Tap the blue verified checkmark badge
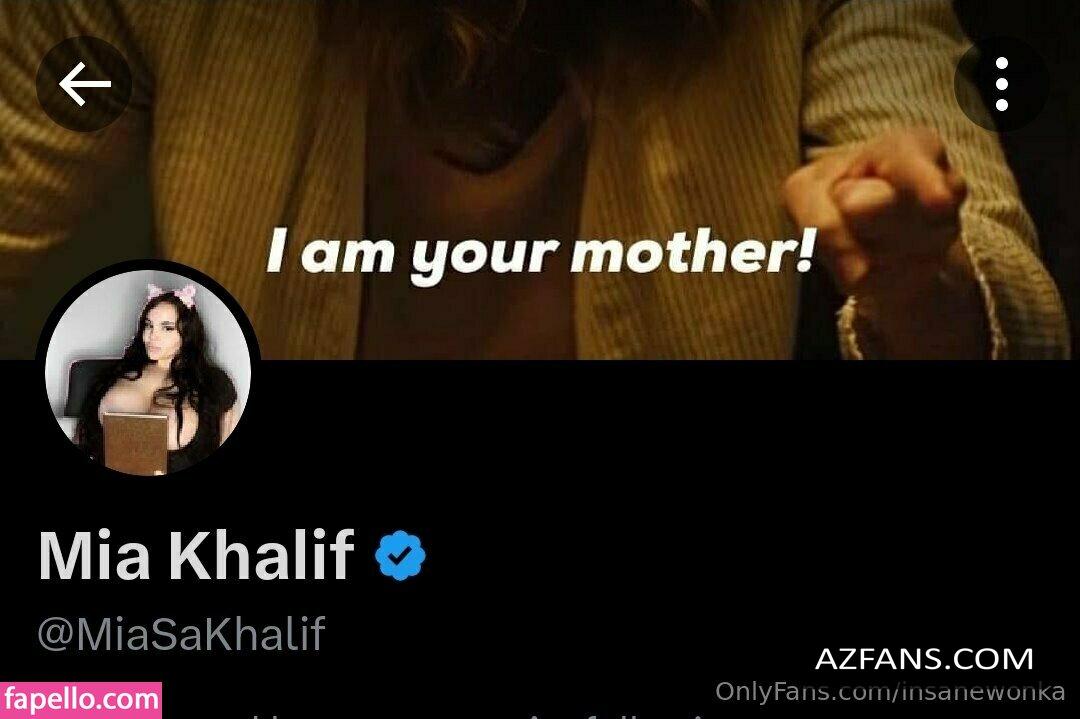The width and height of the screenshot is (1080, 719). [x=400, y=554]
